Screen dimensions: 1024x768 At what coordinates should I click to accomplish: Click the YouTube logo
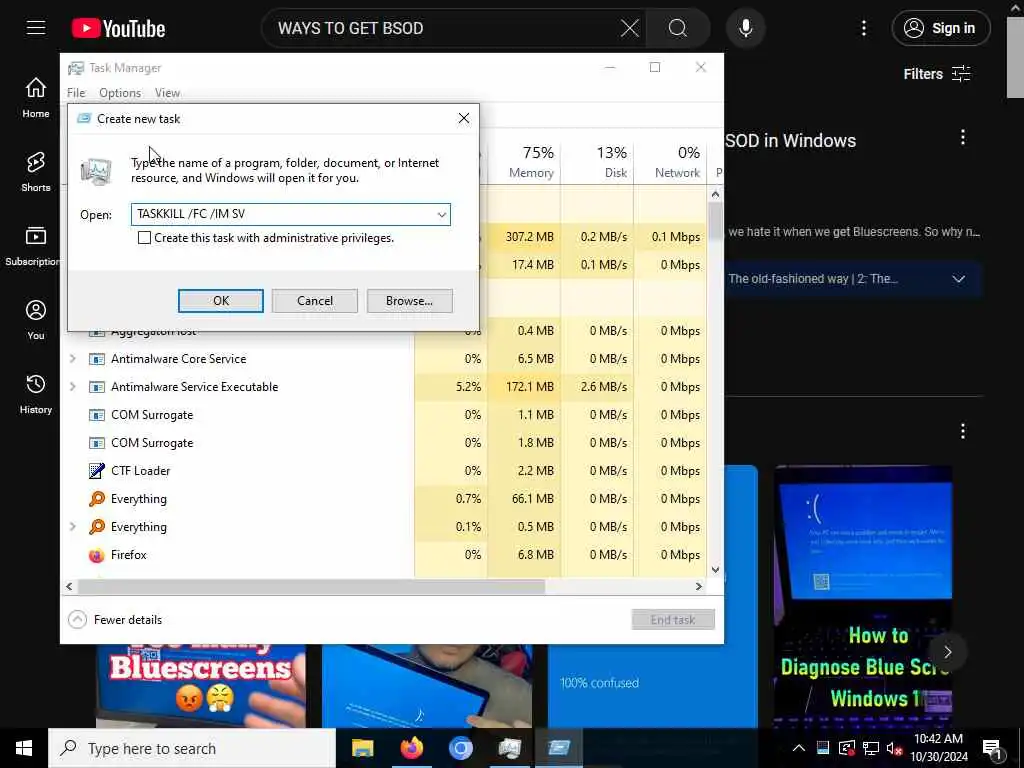(118, 28)
